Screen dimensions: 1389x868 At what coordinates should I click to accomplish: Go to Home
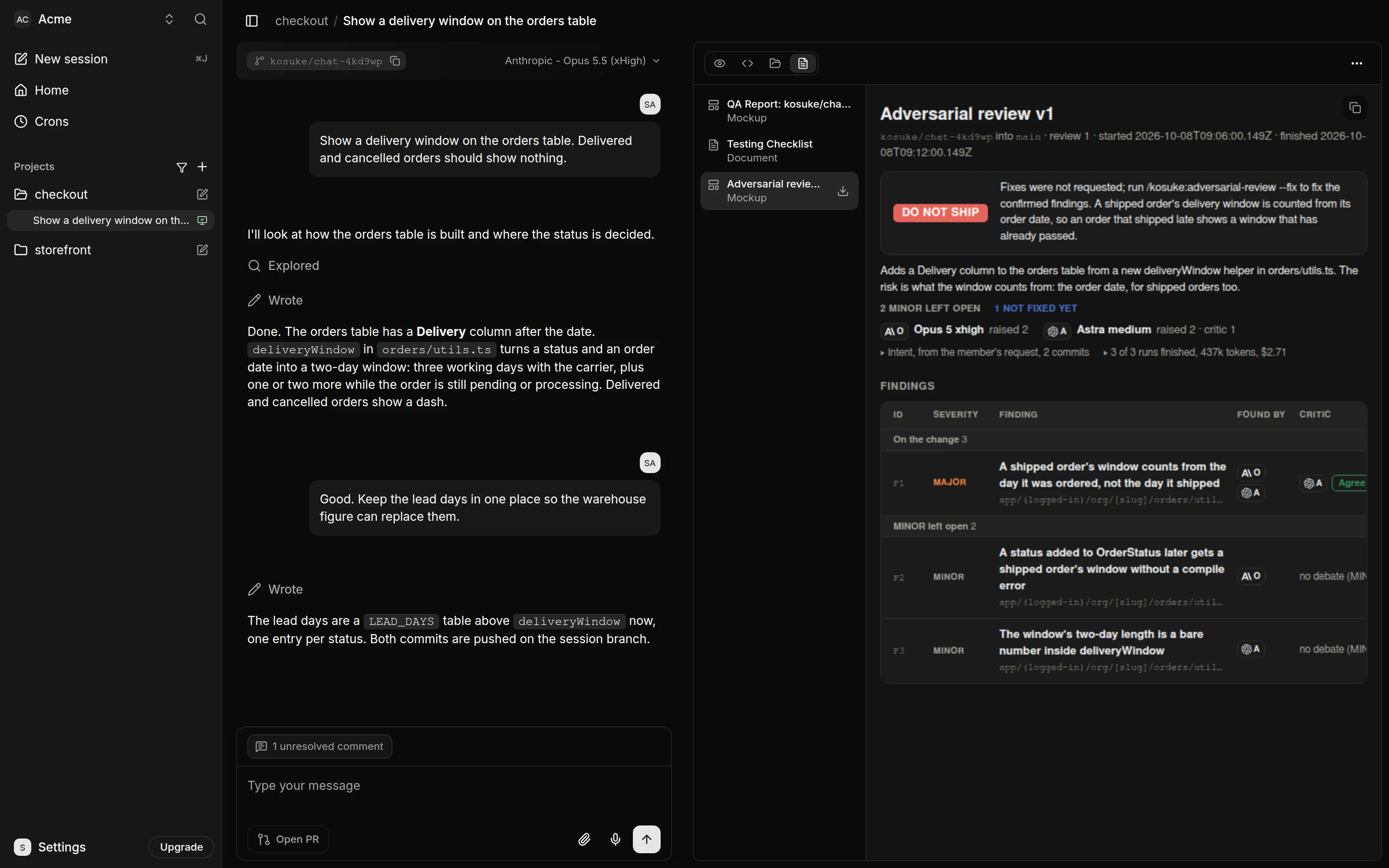[x=110, y=90]
